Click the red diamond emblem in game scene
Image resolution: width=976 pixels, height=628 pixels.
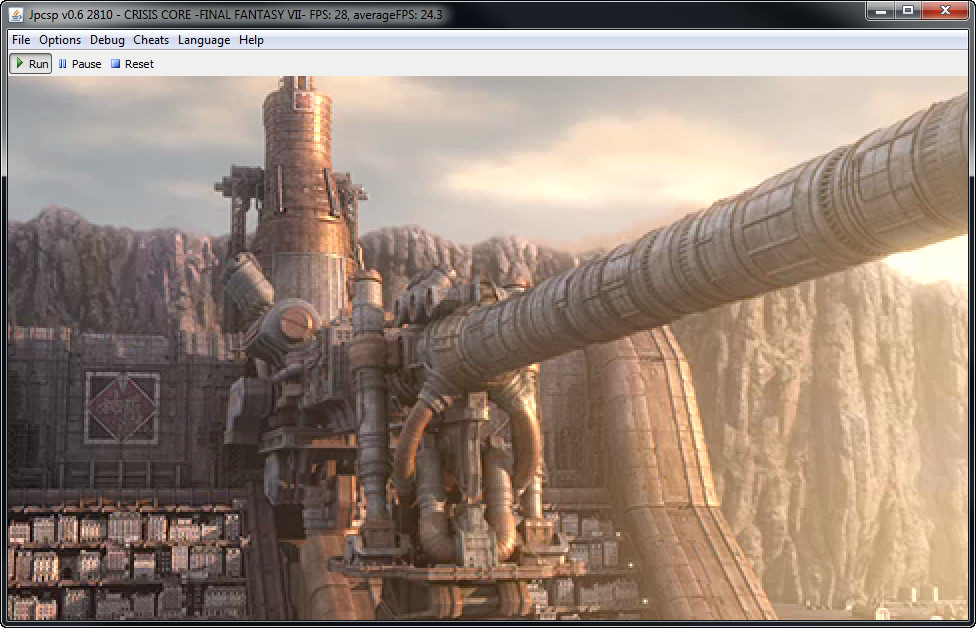coord(122,408)
